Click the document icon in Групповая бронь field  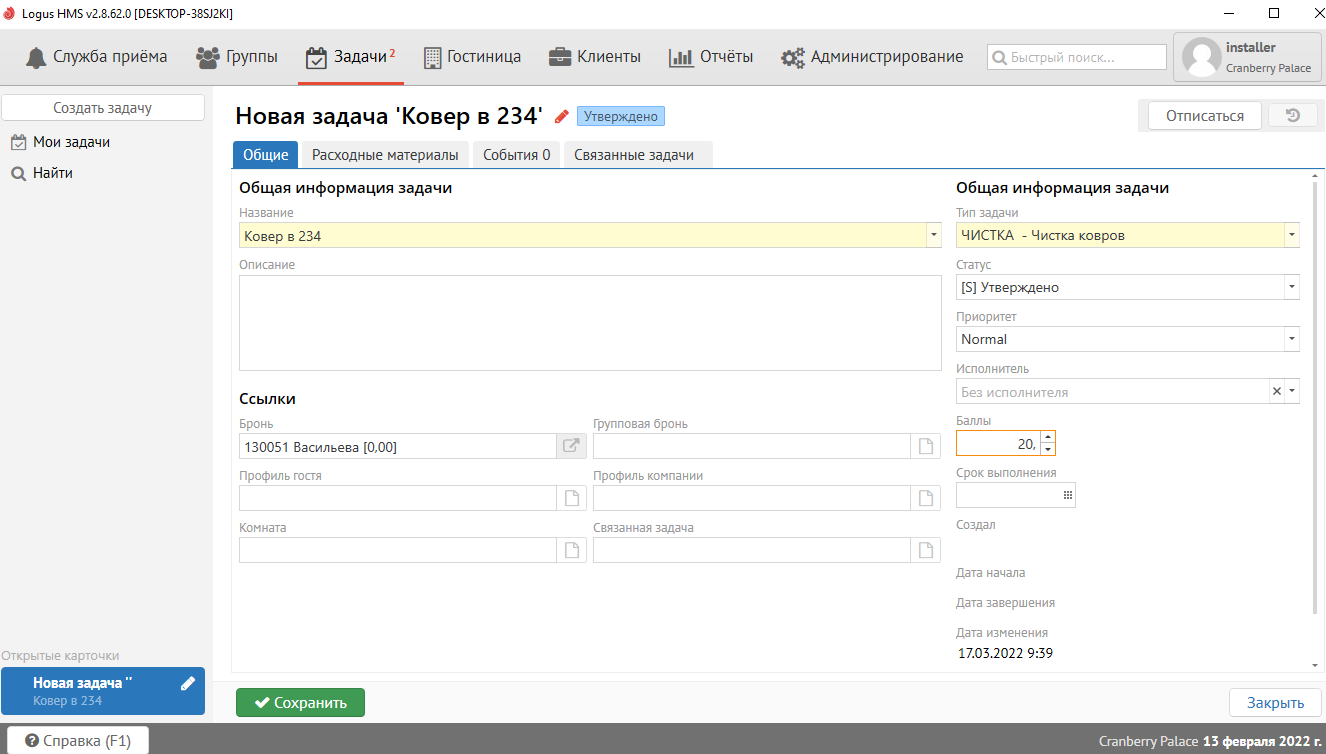click(926, 446)
